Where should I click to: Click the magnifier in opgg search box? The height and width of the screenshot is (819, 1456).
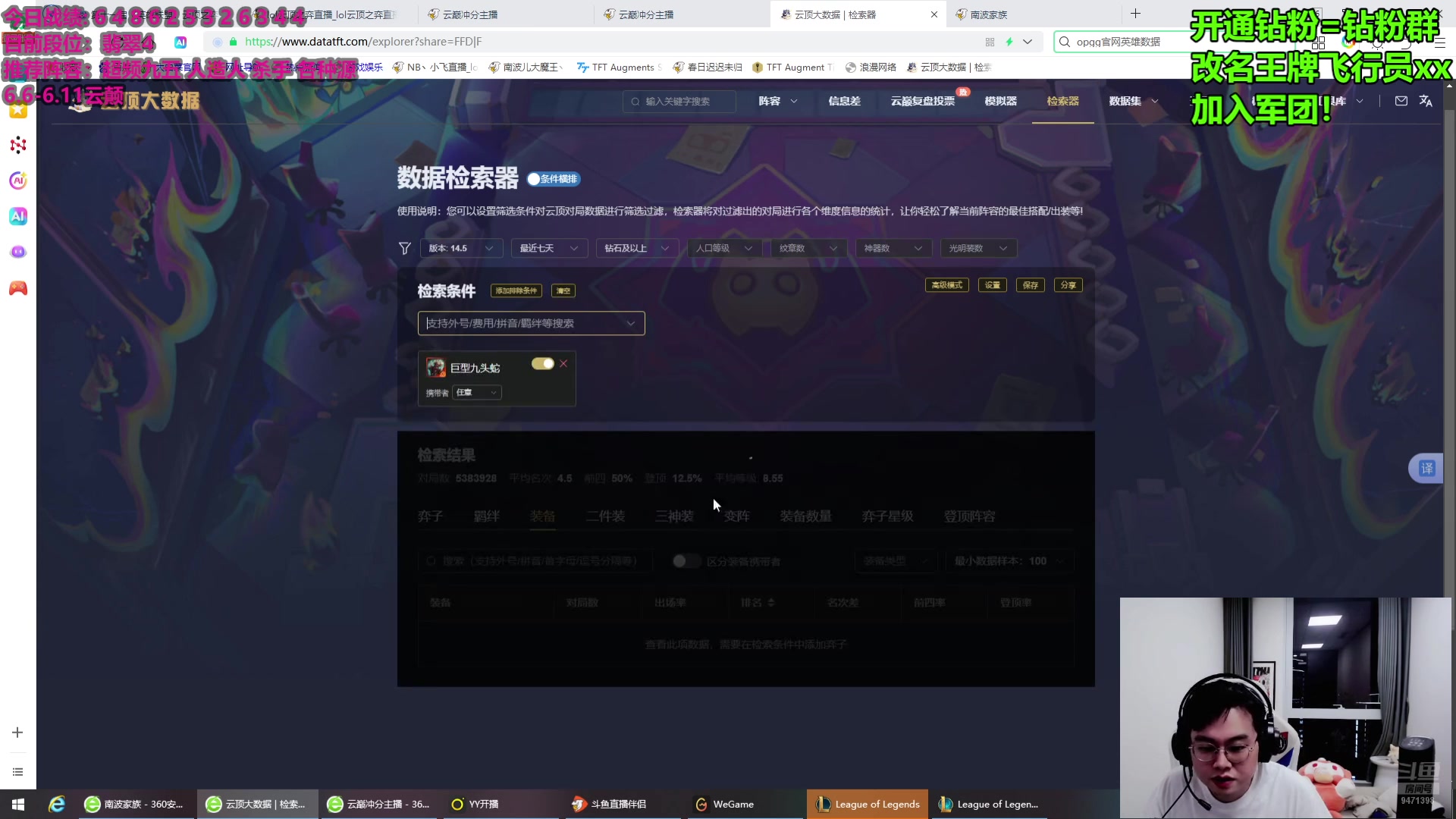(x=1065, y=42)
